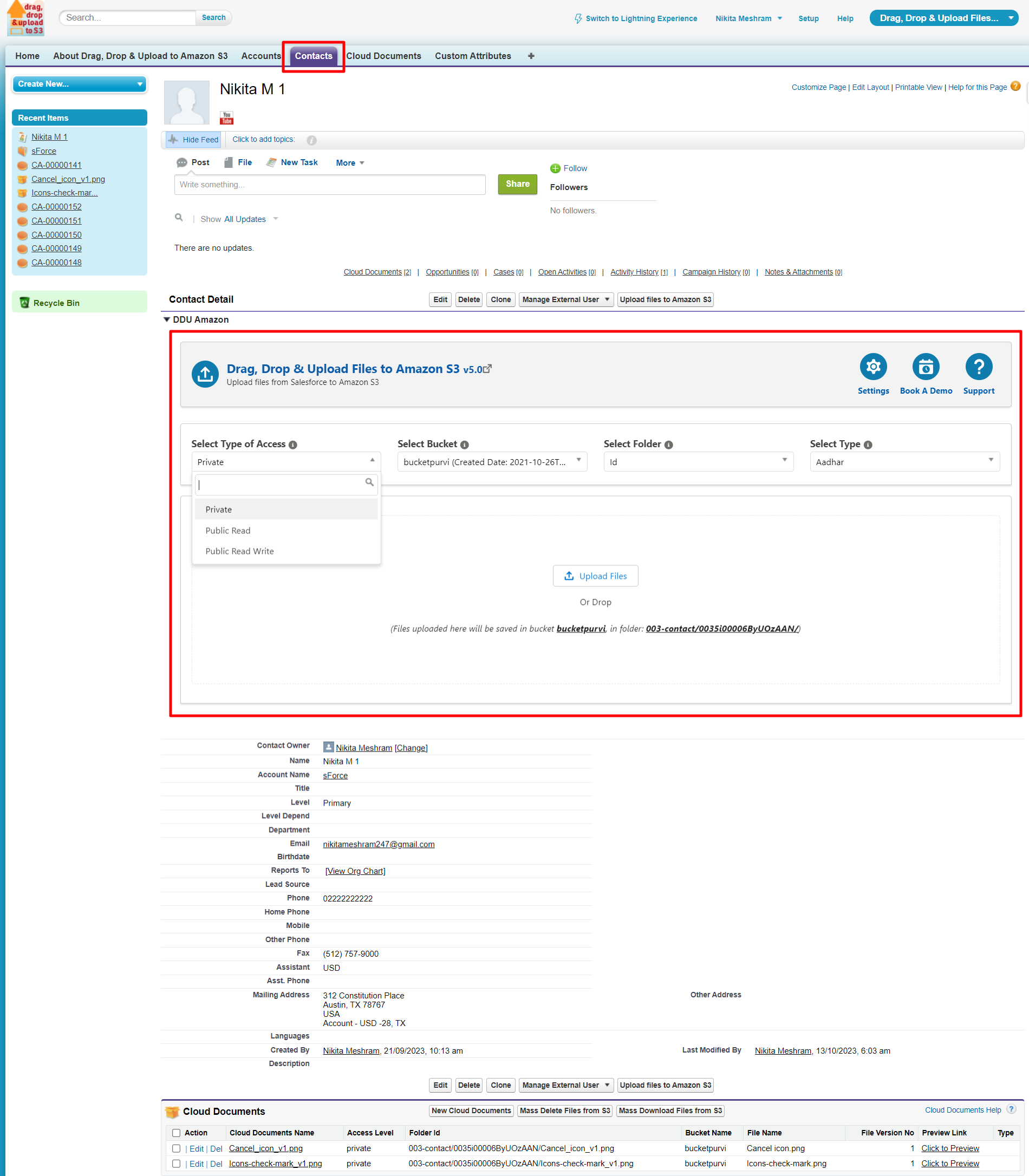Click the New Task icon in feed
Image resolution: width=1029 pixels, height=1176 pixels.
(x=271, y=162)
